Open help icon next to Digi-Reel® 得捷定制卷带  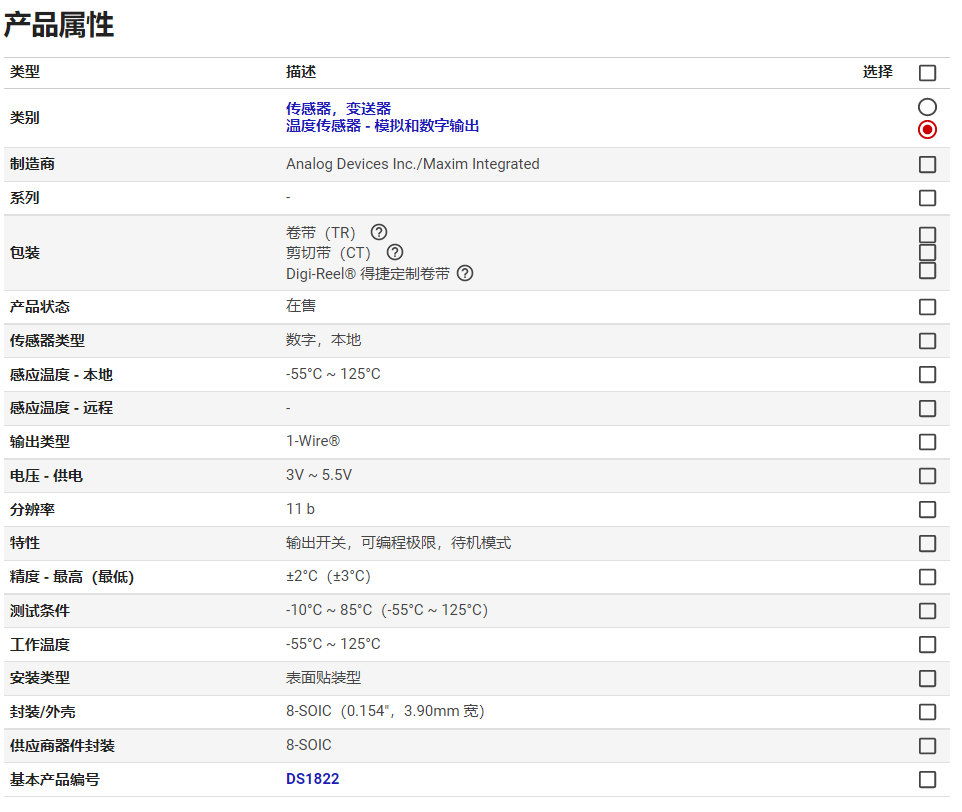click(466, 273)
